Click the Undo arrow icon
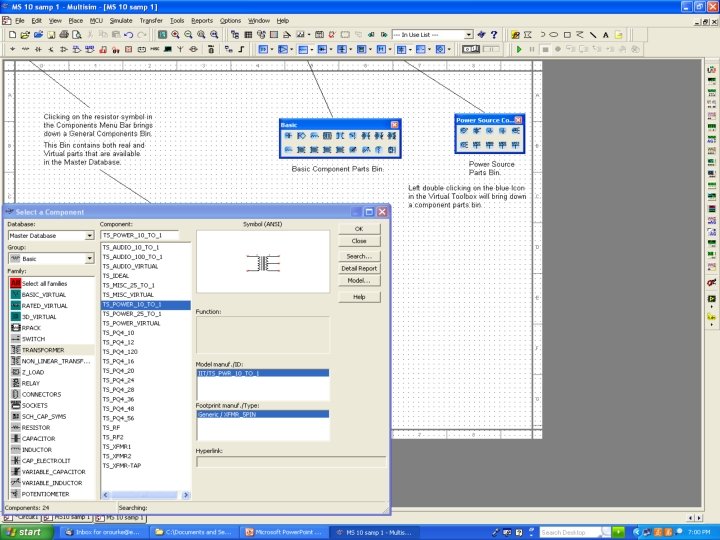 click(x=129, y=35)
